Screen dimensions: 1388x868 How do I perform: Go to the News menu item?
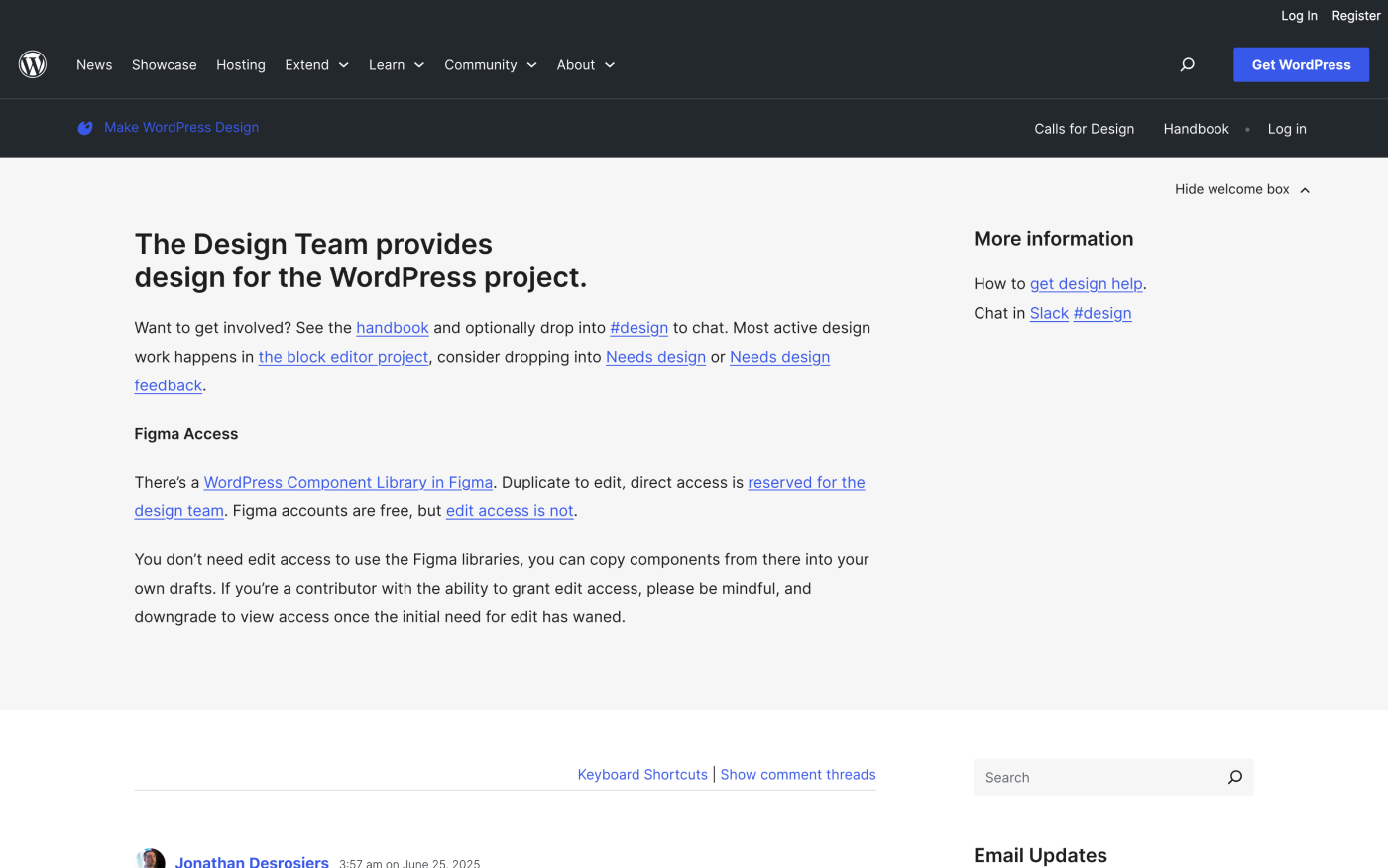click(94, 64)
